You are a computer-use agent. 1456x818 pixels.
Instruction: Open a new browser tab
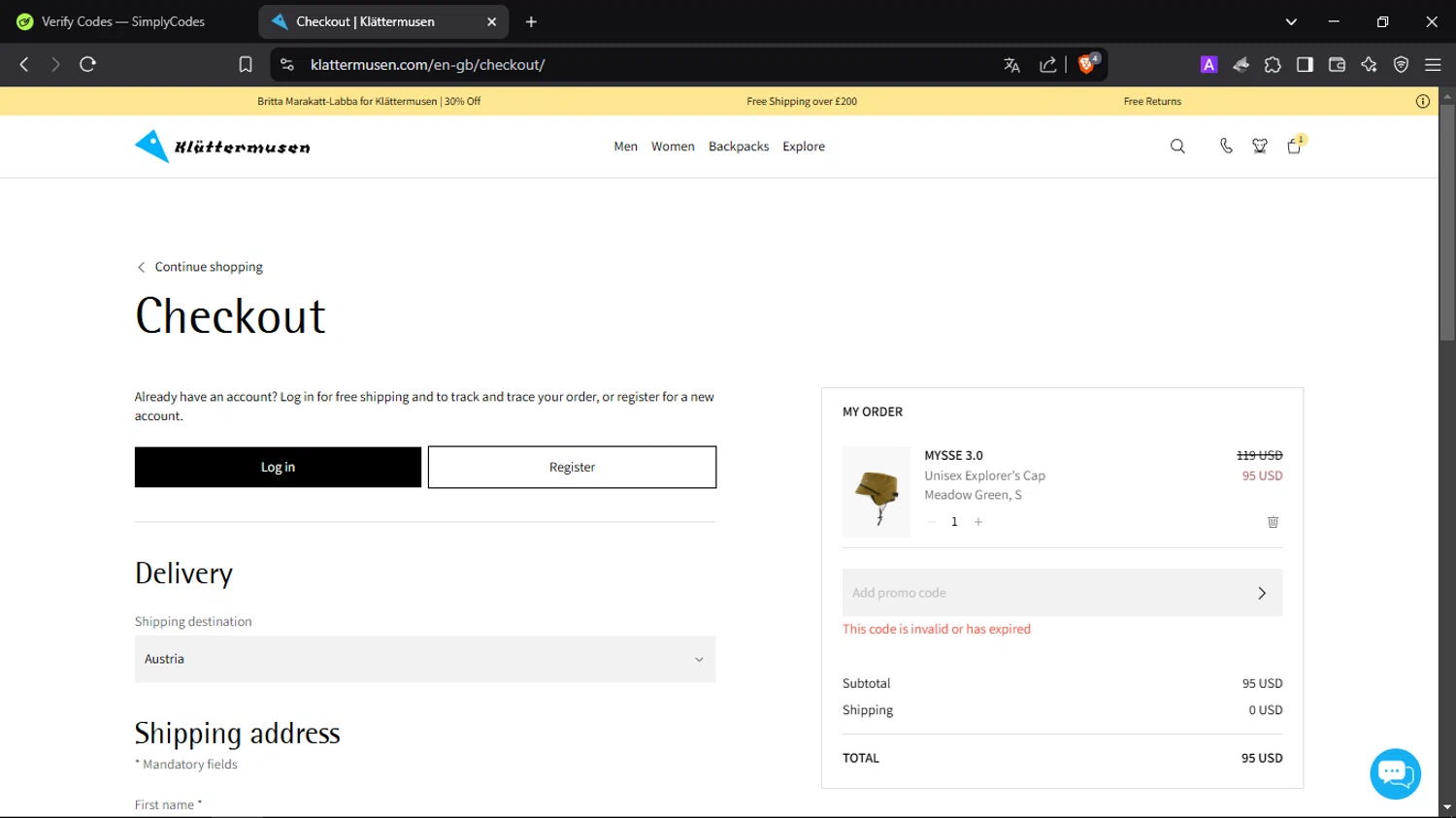[531, 21]
